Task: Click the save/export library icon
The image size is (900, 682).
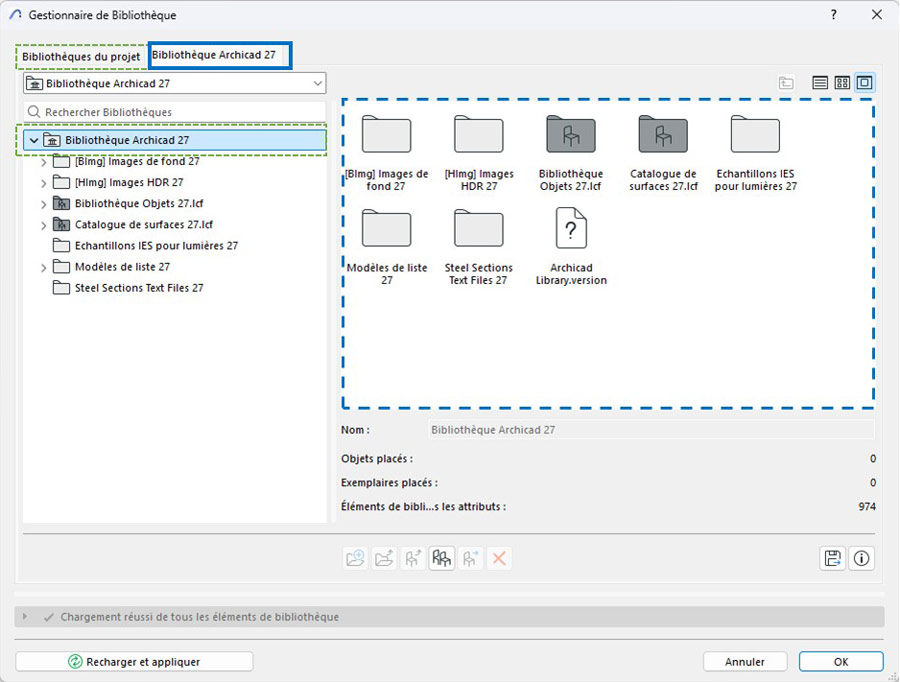Action: click(x=832, y=558)
